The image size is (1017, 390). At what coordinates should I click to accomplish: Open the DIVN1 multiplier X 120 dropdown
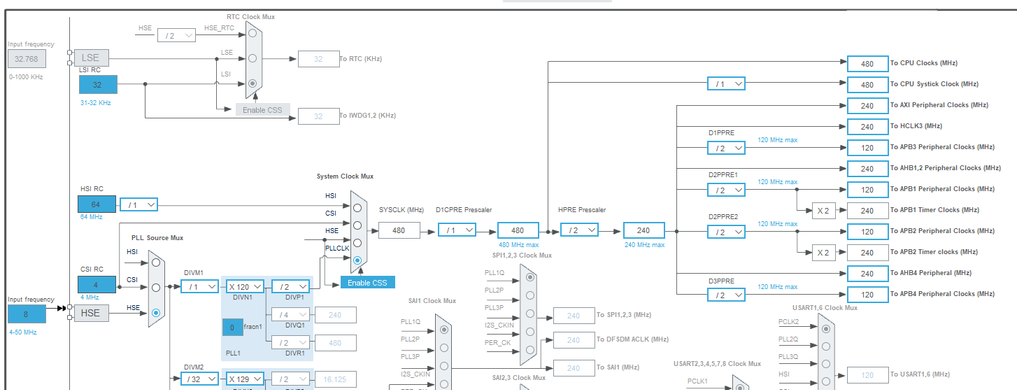[245, 286]
